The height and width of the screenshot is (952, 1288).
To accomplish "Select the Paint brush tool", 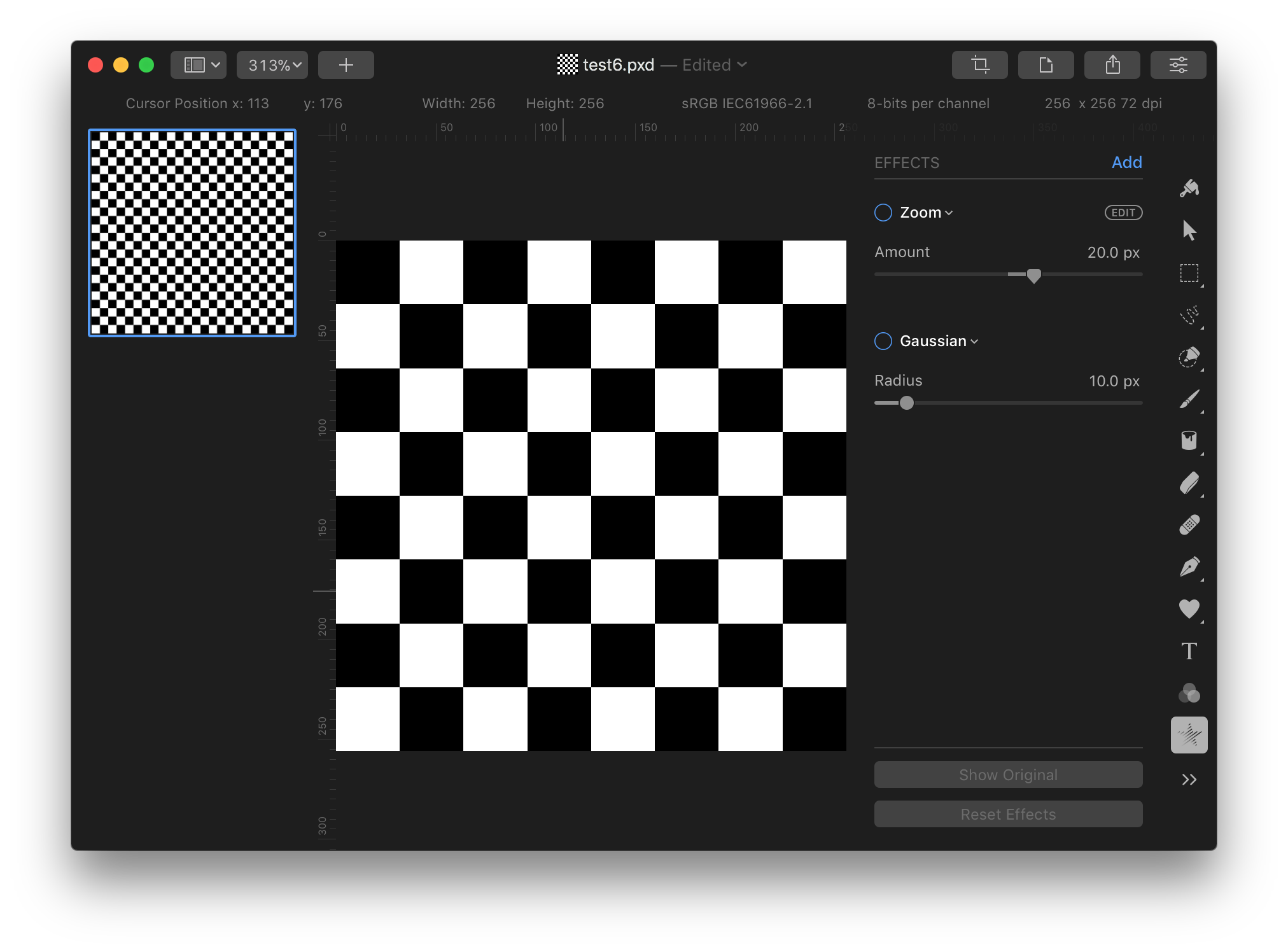I will click(1189, 399).
